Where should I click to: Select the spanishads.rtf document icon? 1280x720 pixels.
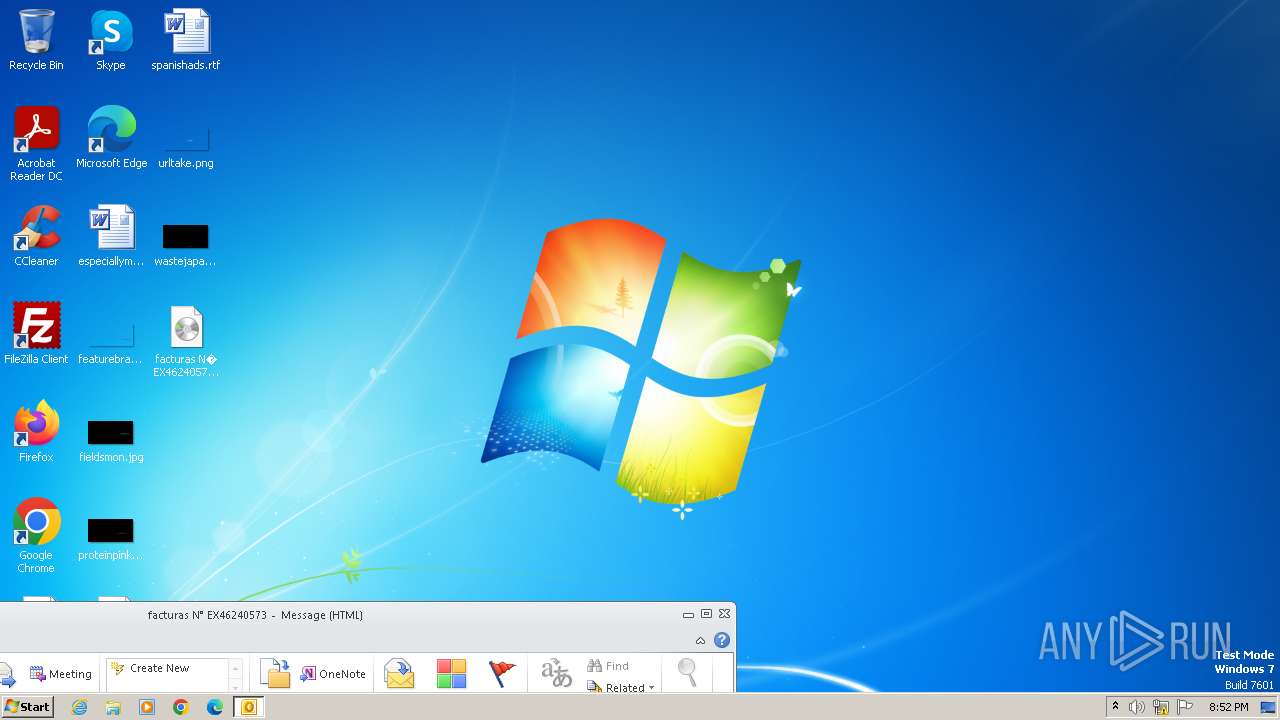click(186, 40)
